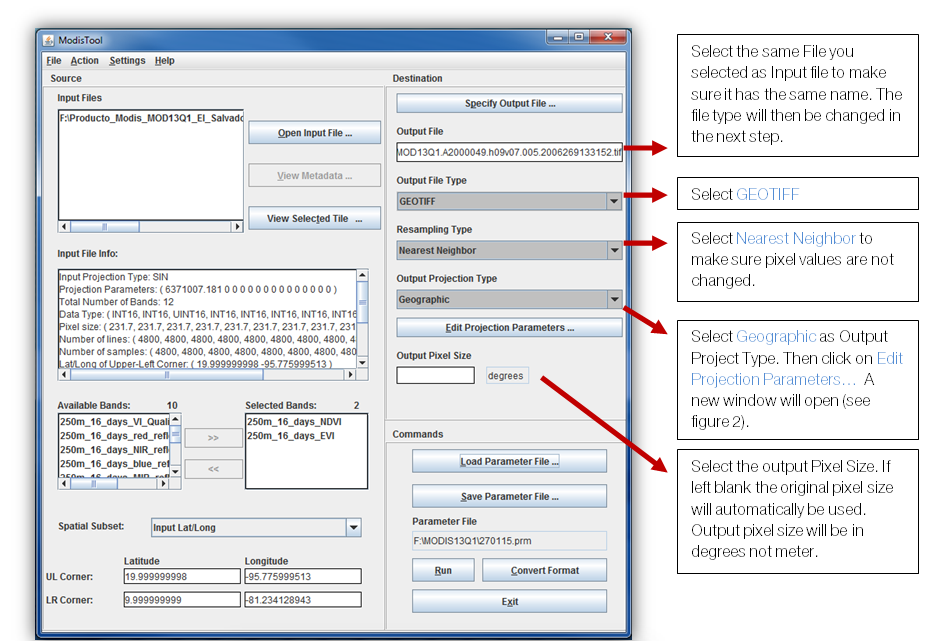
Task: Open the Settings menu
Action: pos(127,61)
